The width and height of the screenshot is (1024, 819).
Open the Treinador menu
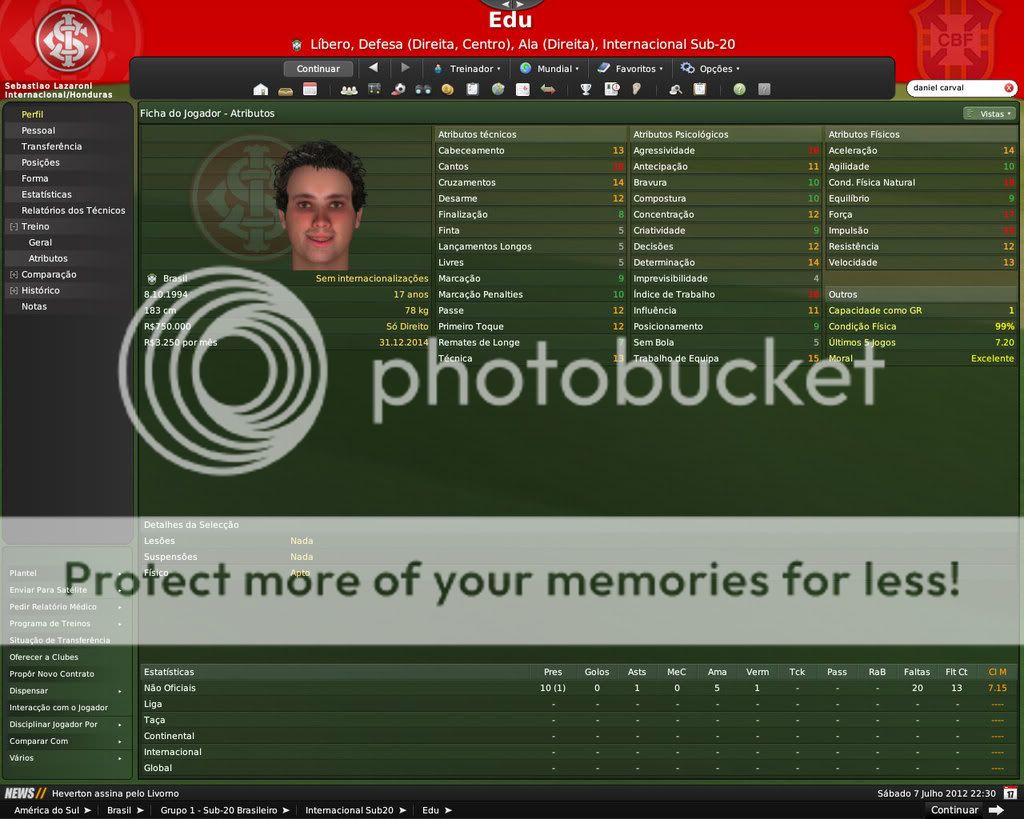tap(467, 69)
